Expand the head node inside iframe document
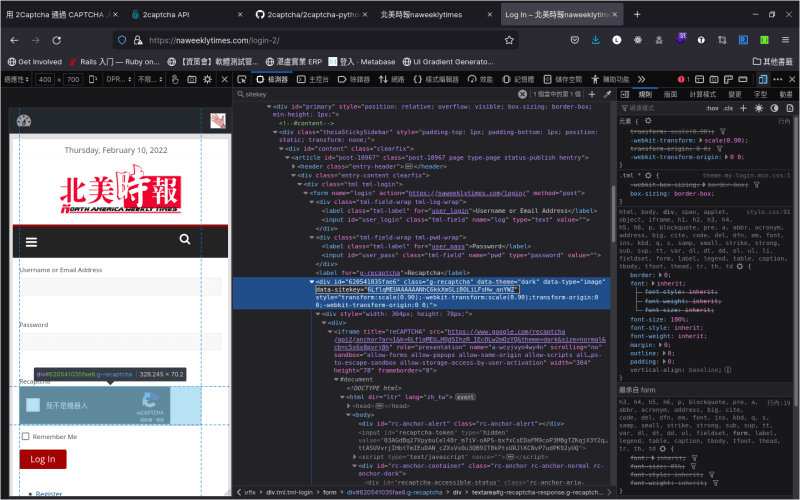Screen dimensions: 800x500 pyautogui.click(x=348, y=406)
